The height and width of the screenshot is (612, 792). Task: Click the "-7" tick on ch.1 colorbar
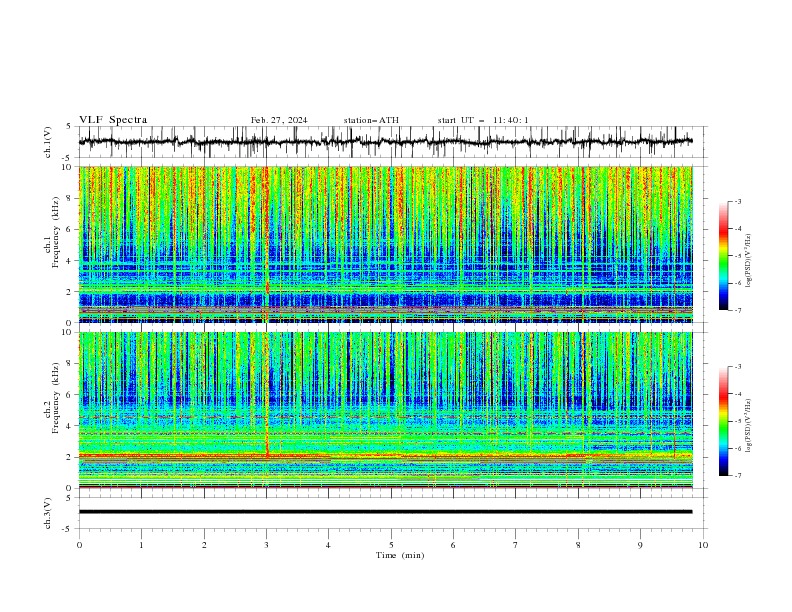point(738,310)
